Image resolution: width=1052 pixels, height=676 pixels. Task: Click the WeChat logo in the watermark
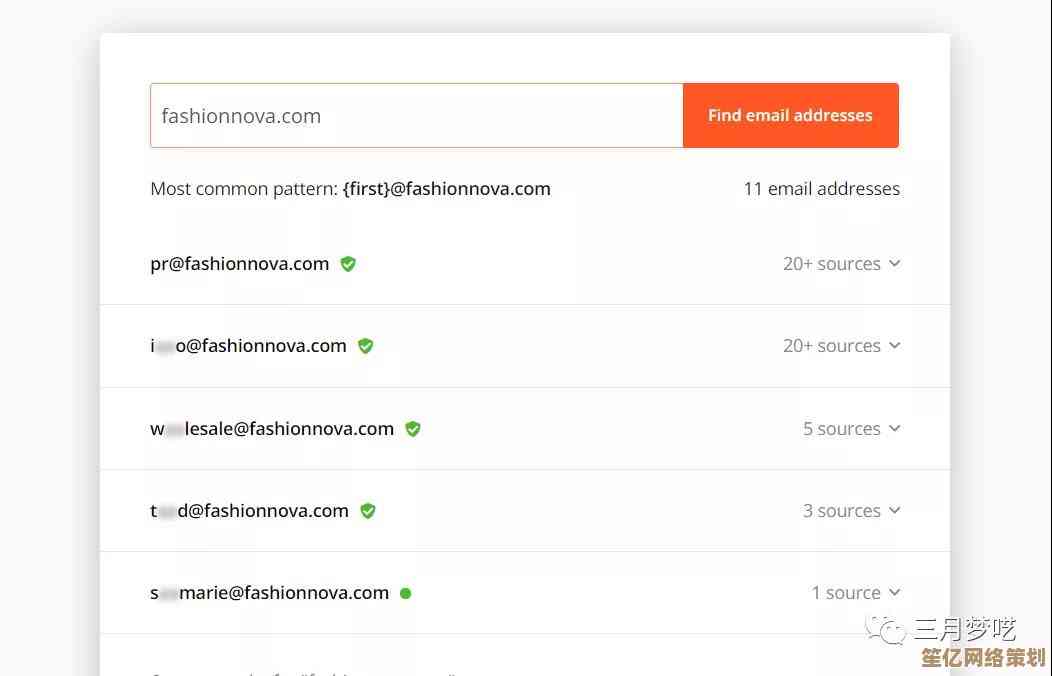[886, 628]
